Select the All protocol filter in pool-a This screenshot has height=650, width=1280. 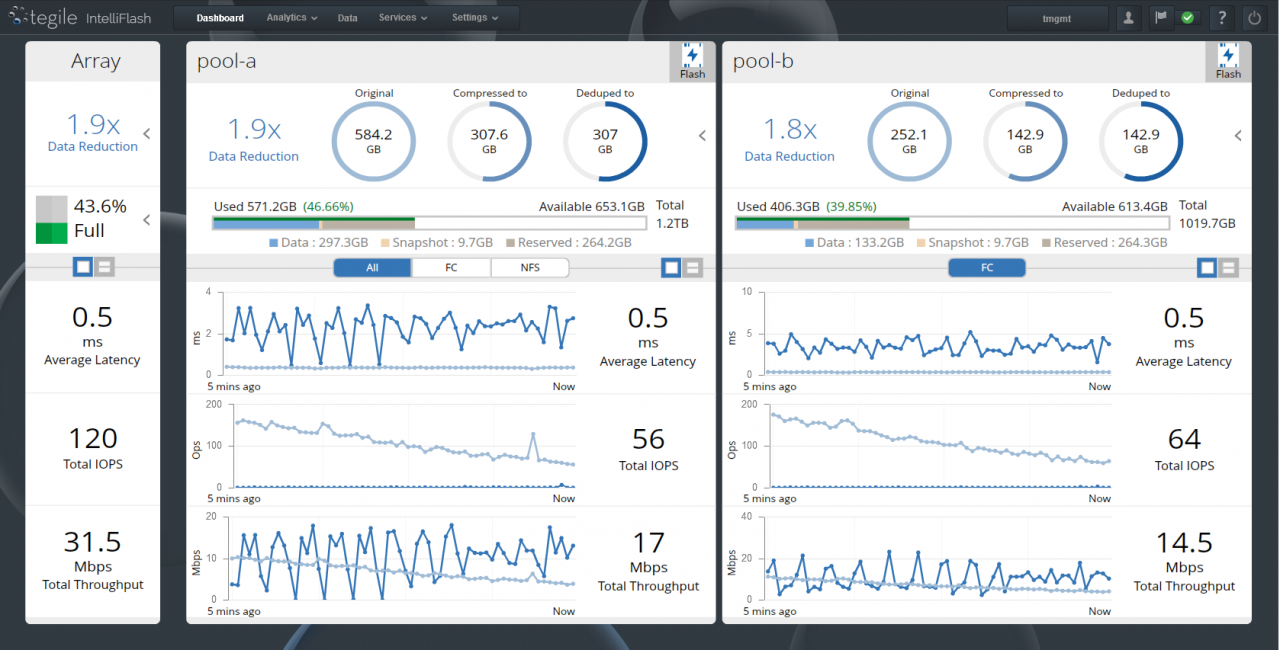[x=372, y=268]
